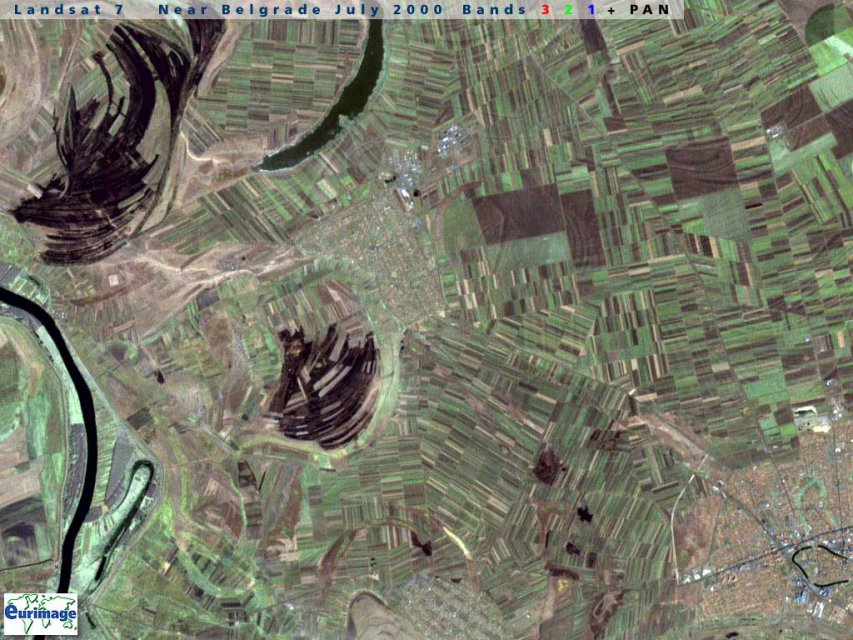The image size is (853, 640).
Task: Click the "July 2000" date text
Action: [389, 9]
